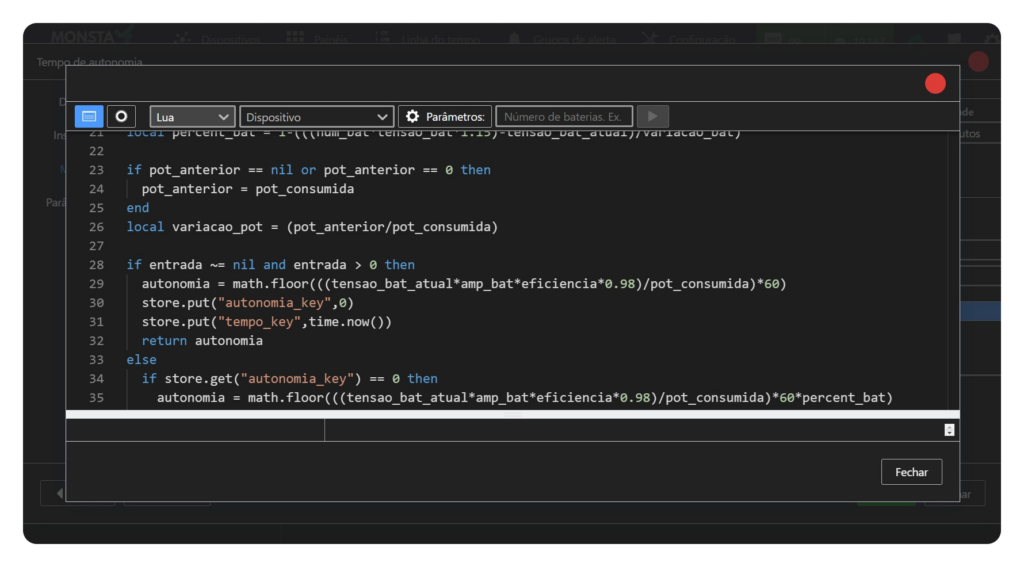The width and height of the screenshot is (1024, 567).
Task: Click line 34 'if store.get("autonomia_key")'
Action: [289, 378]
